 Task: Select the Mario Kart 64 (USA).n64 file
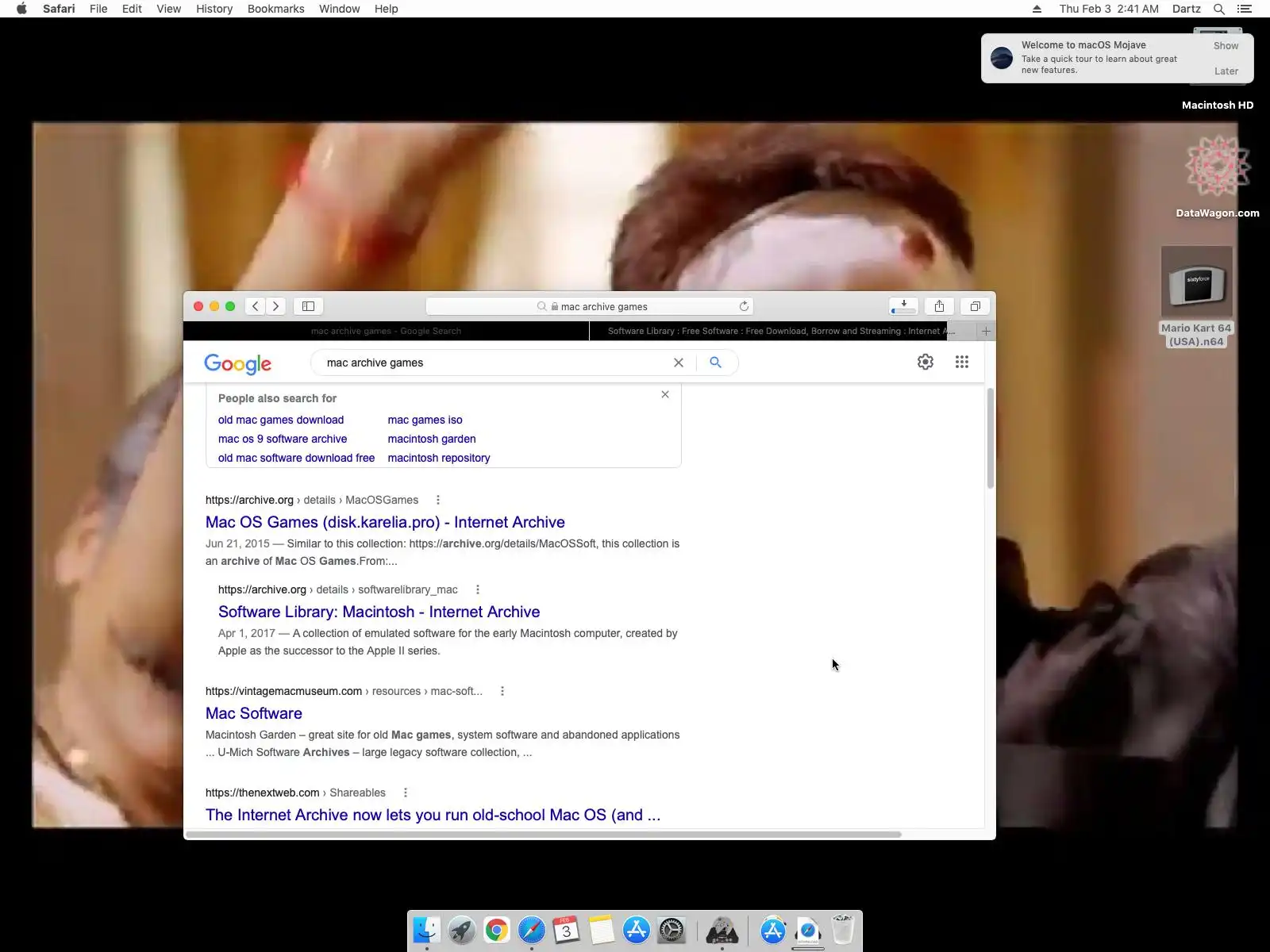1196,297
